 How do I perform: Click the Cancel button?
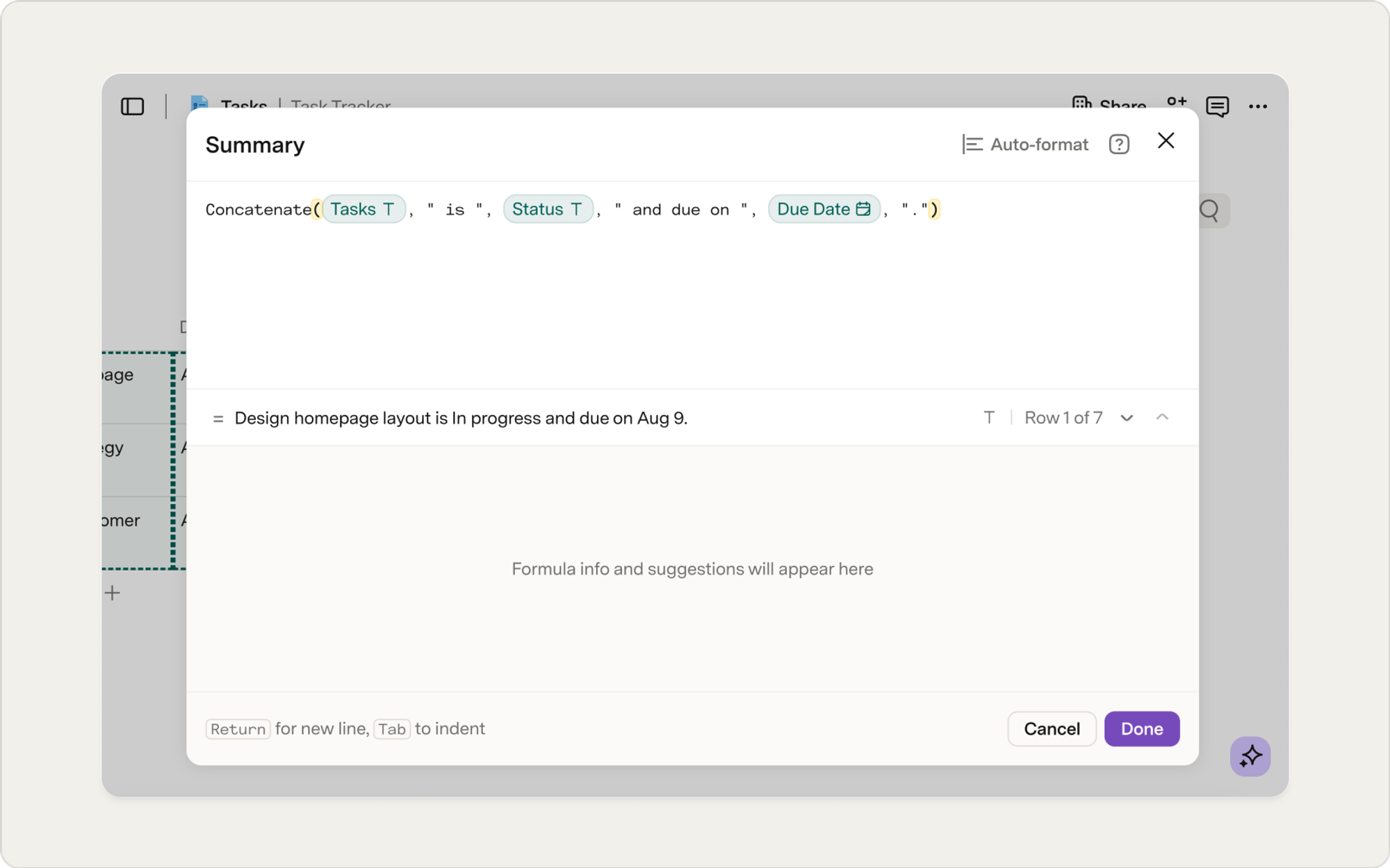(x=1052, y=729)
